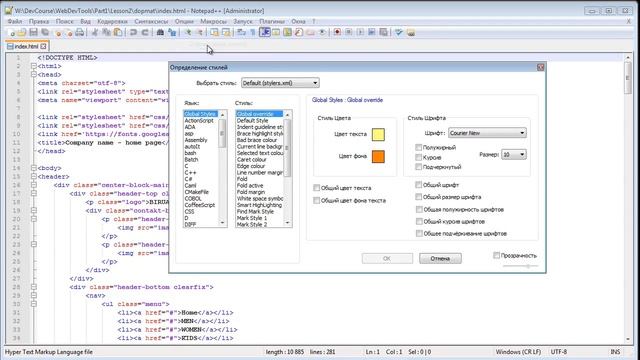Enable the Курсив italic checkbox
640x360 pixels.
418,157
